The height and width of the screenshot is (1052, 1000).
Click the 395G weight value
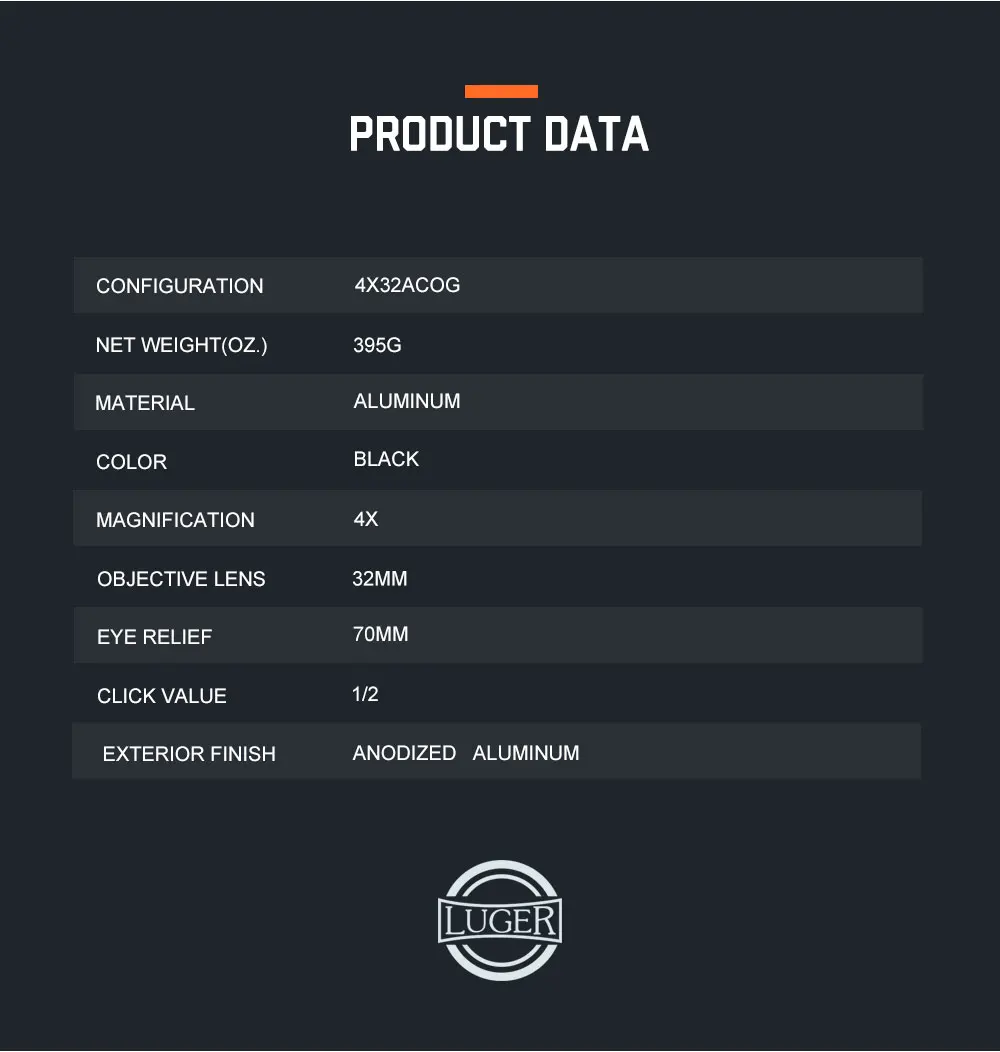pos(377,345)
